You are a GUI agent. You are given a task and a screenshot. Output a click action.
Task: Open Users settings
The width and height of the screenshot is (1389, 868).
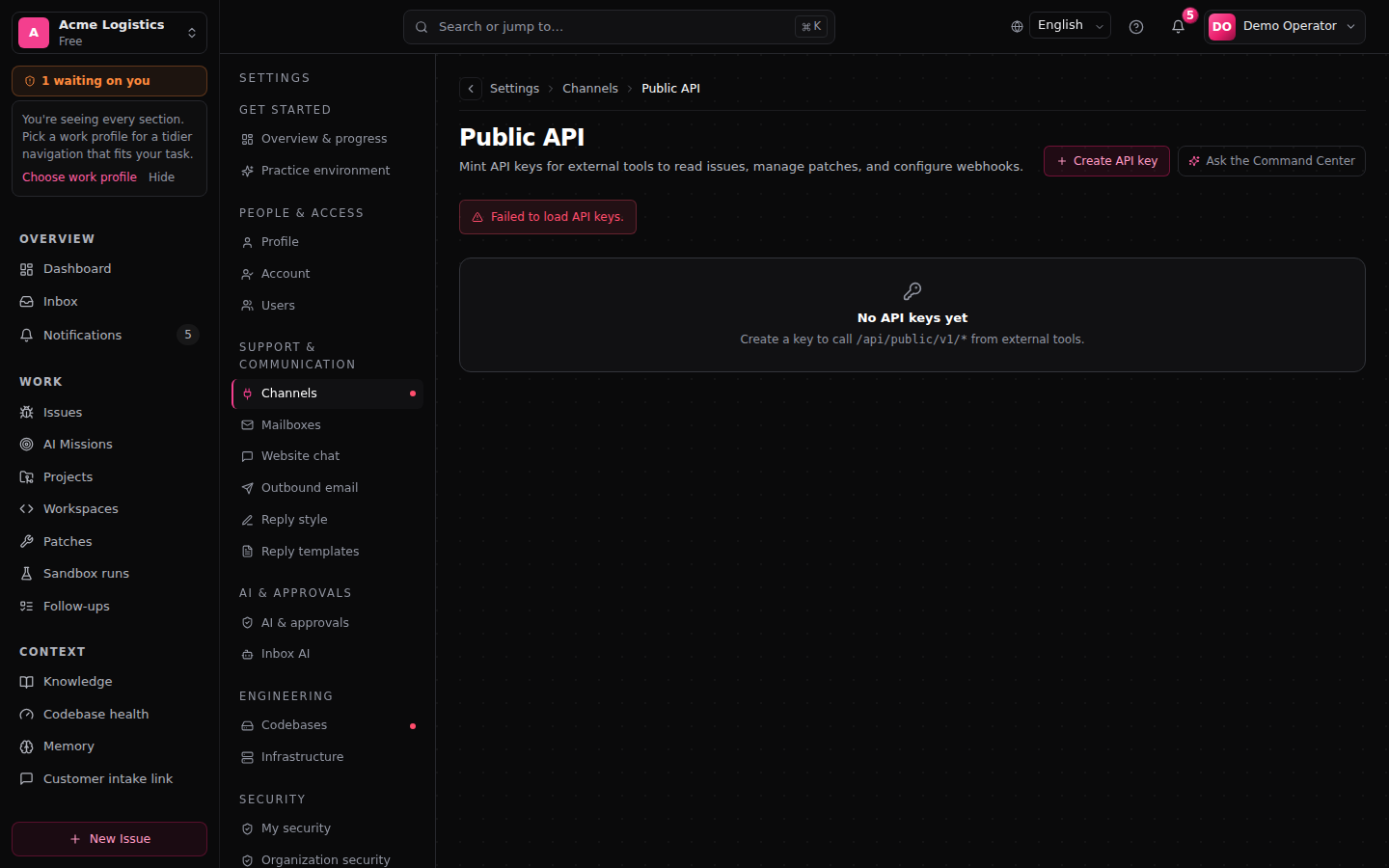click(x=328, y=306)
